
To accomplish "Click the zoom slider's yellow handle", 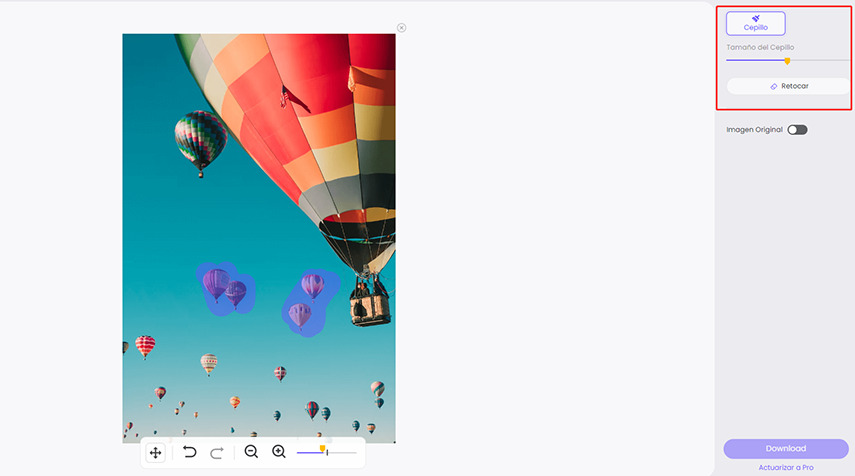I will click(322, 450).
